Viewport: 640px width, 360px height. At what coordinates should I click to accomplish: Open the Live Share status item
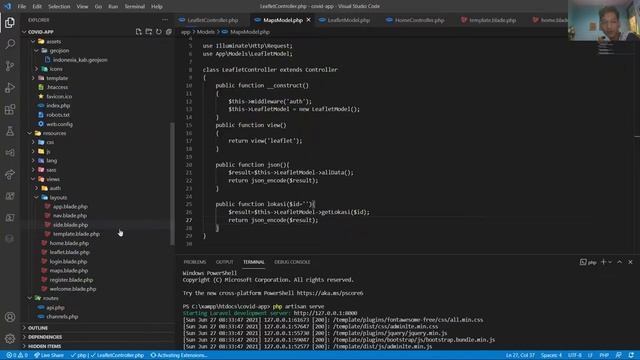point(49,356)
